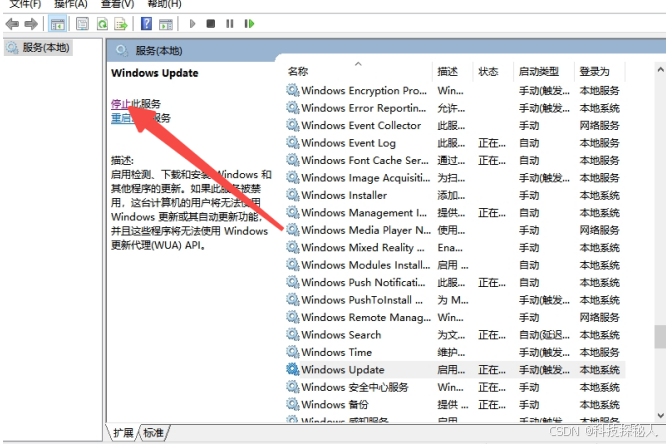The image size is (666, 445).
Task: Toggle the show/hide console tree icon
Action: tap(57, 24)
